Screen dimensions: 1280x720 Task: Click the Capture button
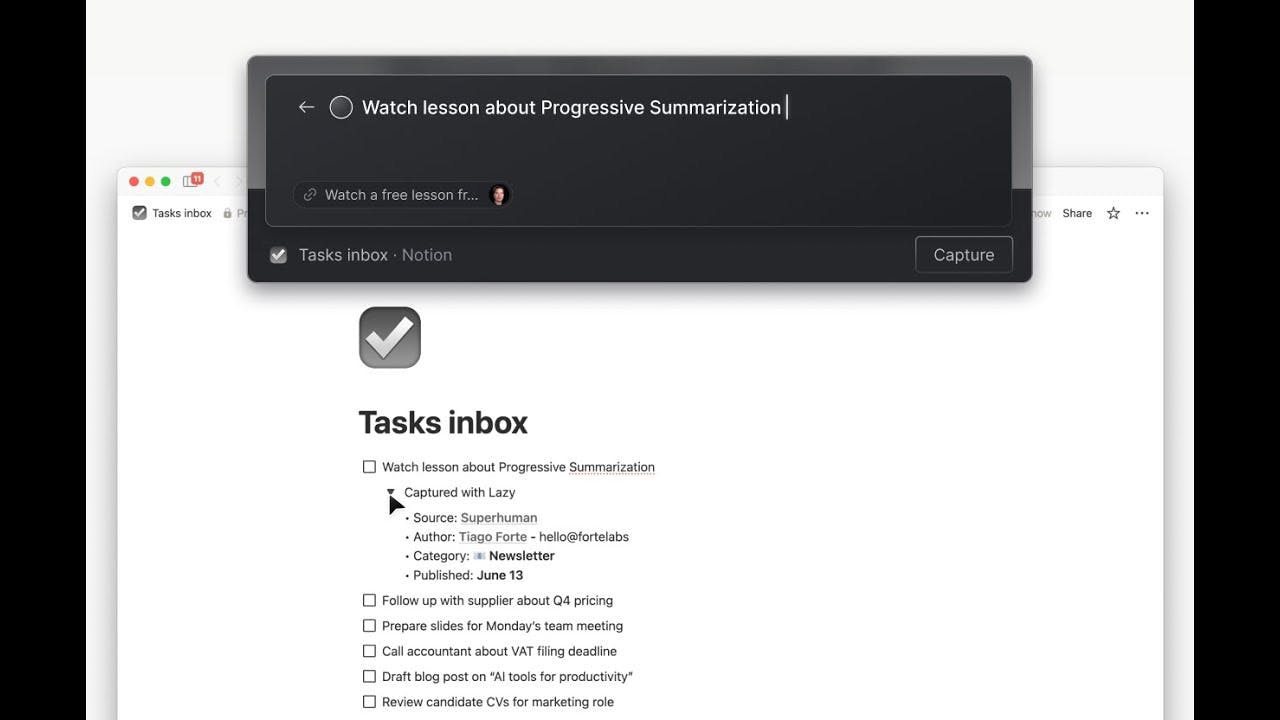(963, 255)
